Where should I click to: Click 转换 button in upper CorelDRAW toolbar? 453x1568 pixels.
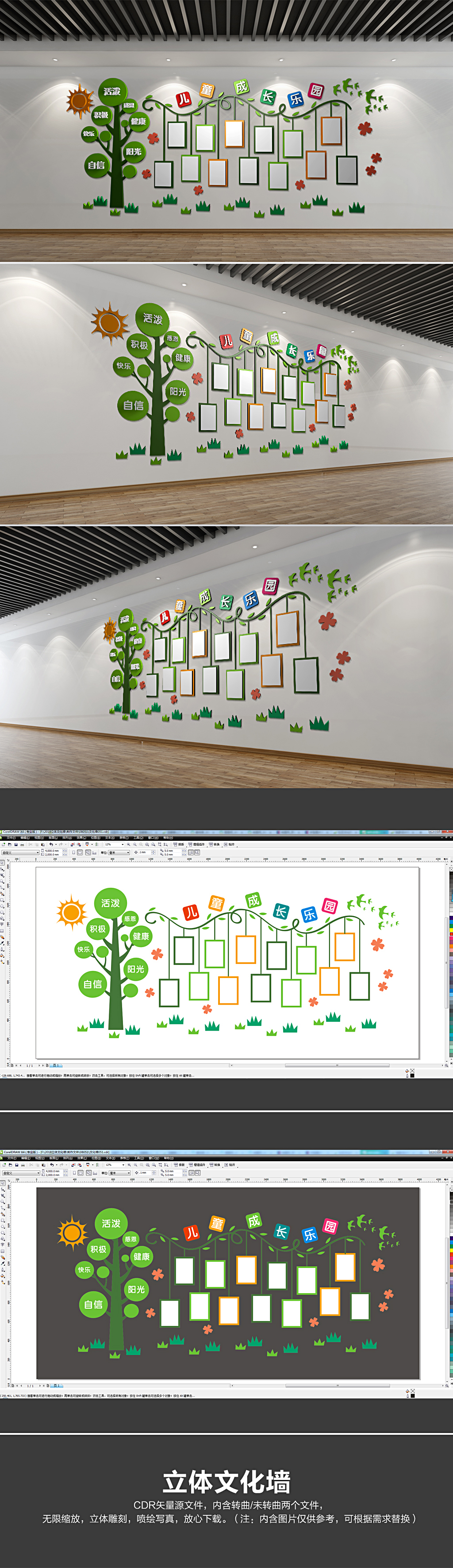pyautogui.click(x=214, y=844)
